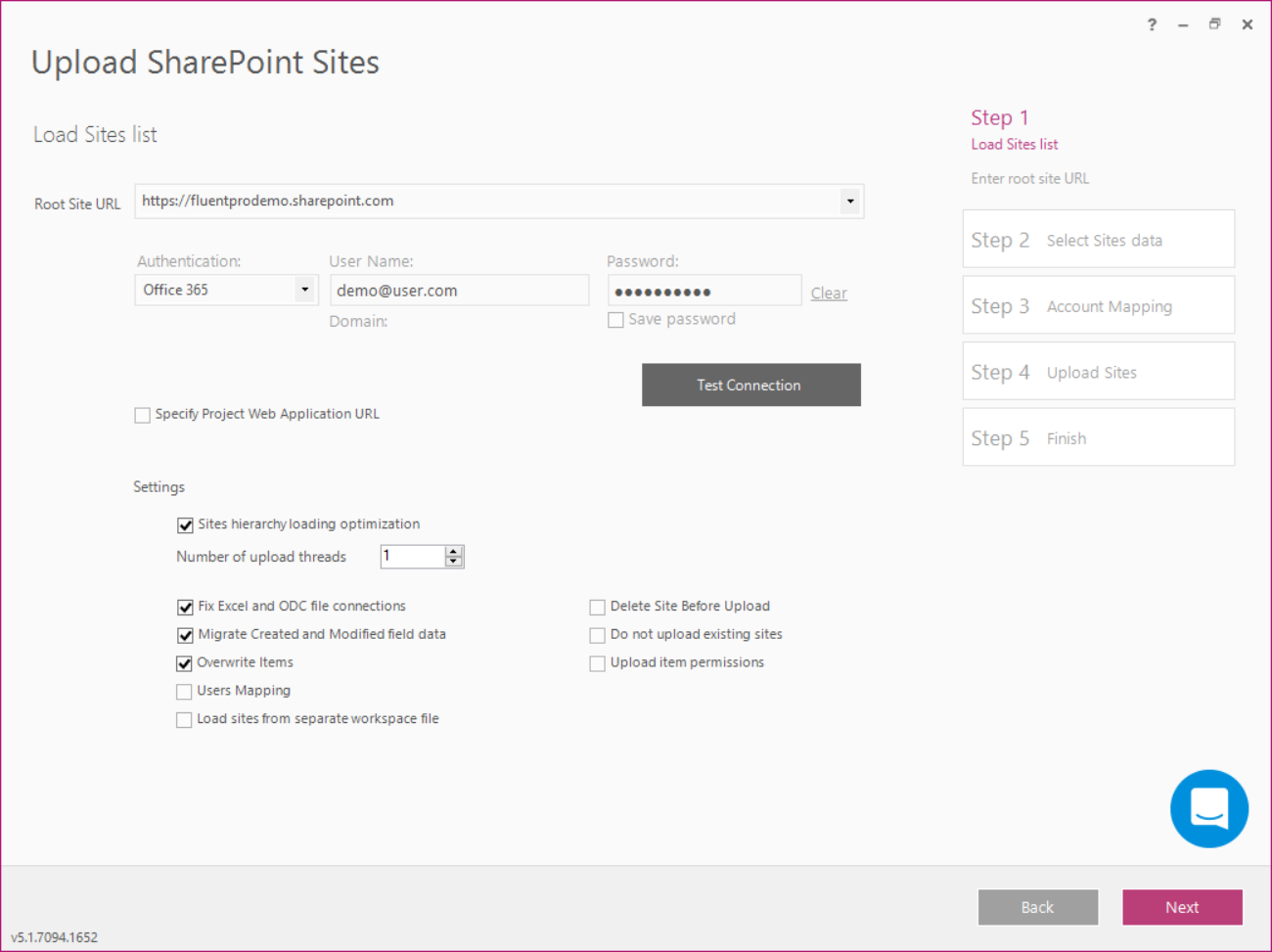The width and height of the screenshot is (1272, 952).
Task: Minimize the Upload SharePoint Sites window
Action: 1183,24
